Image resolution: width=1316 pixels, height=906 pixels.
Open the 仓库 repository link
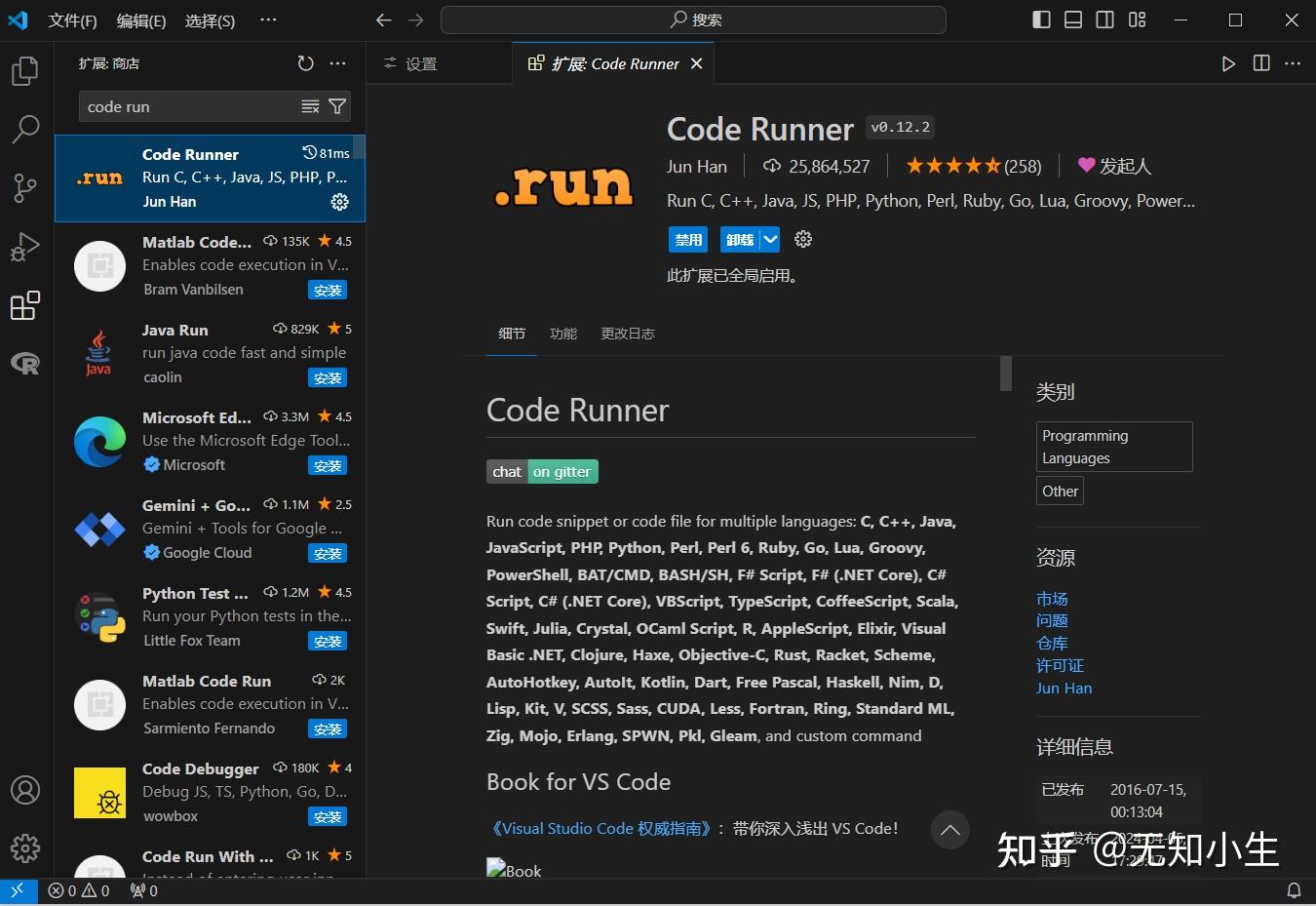(x=1052, y=643)
